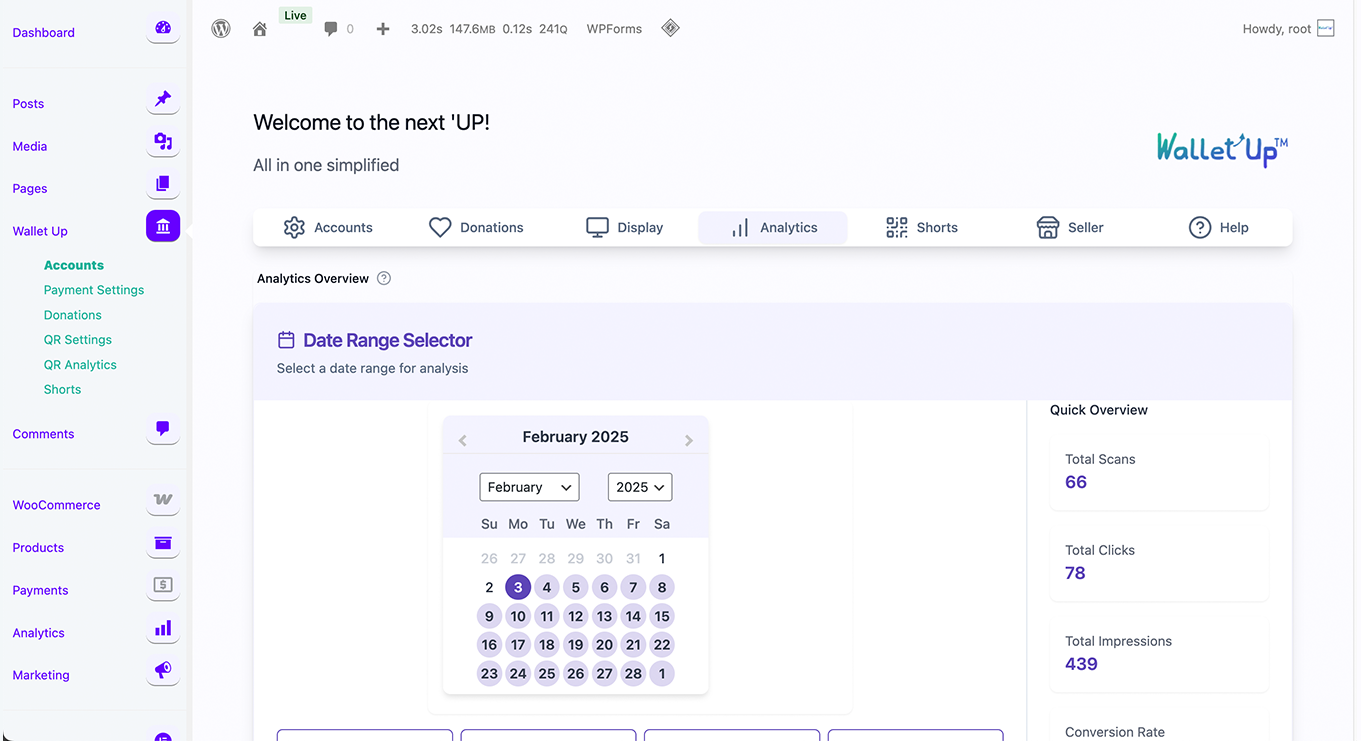Open the month dropdown showing February
This screenshot has height=741, width=1361.
(530, 487)
